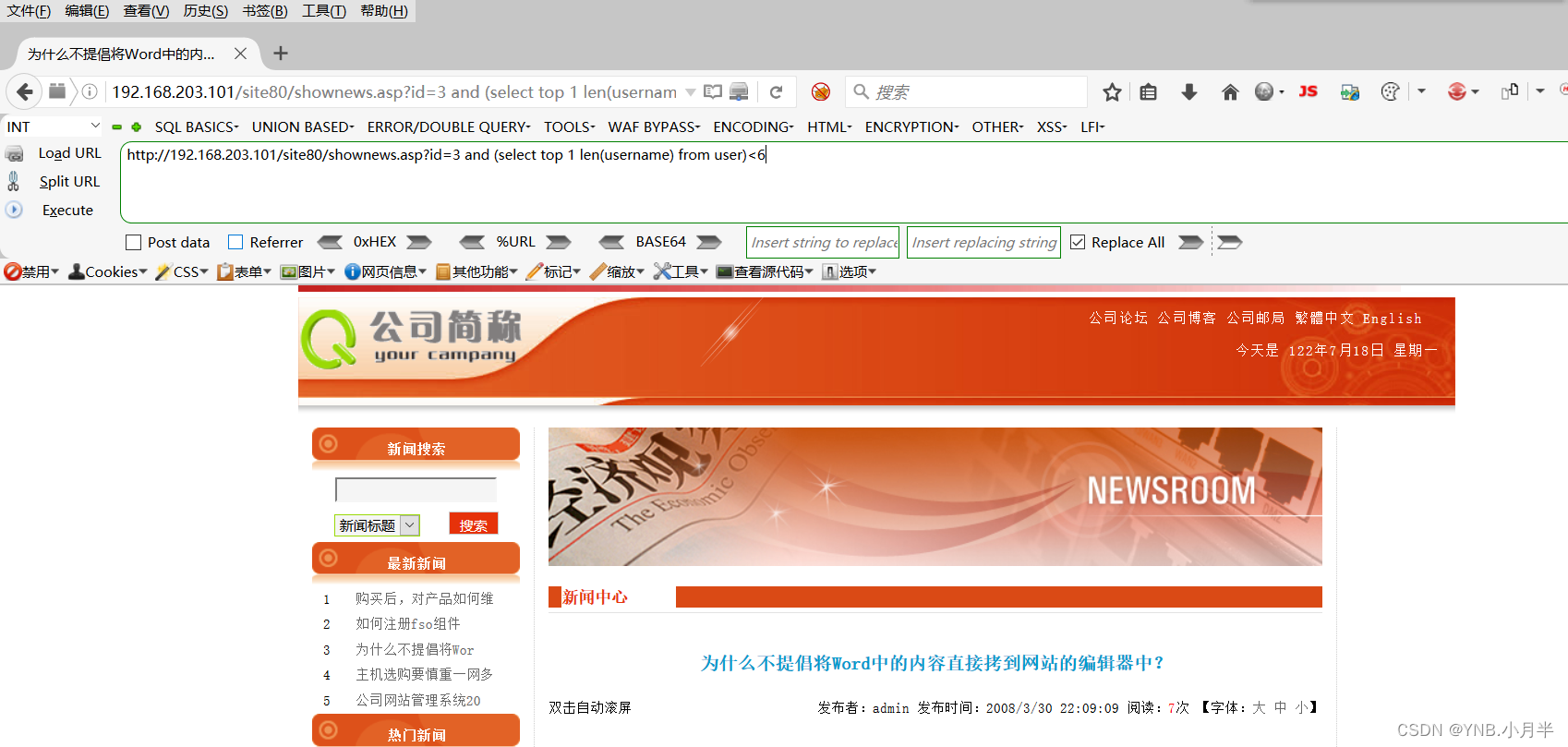Open new tab with plus button

click(281, 54)
